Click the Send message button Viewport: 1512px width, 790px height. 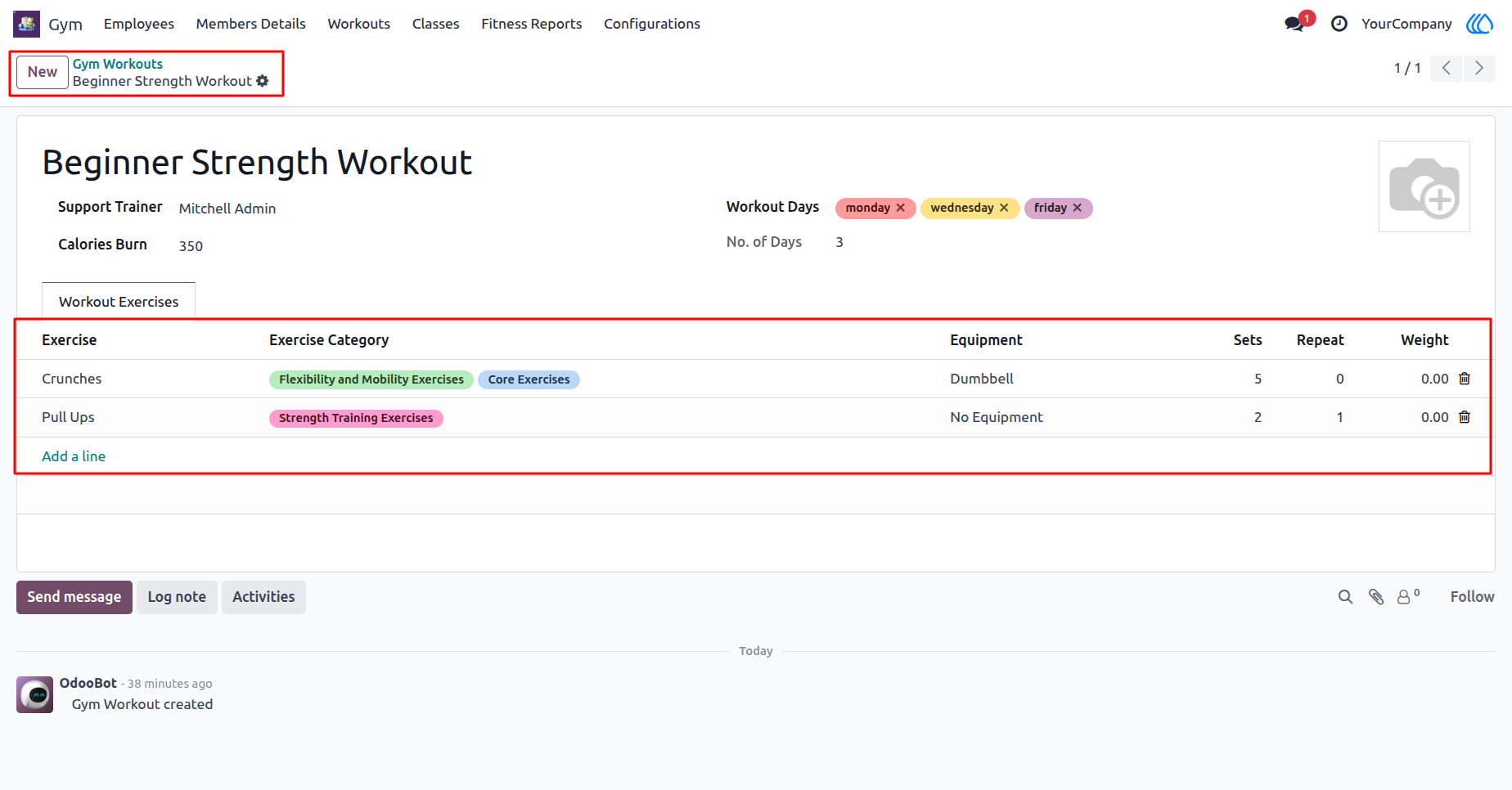coord(74,597)
